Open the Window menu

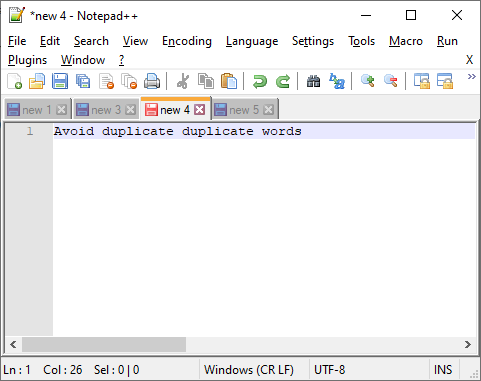click(x=83, y=60)
